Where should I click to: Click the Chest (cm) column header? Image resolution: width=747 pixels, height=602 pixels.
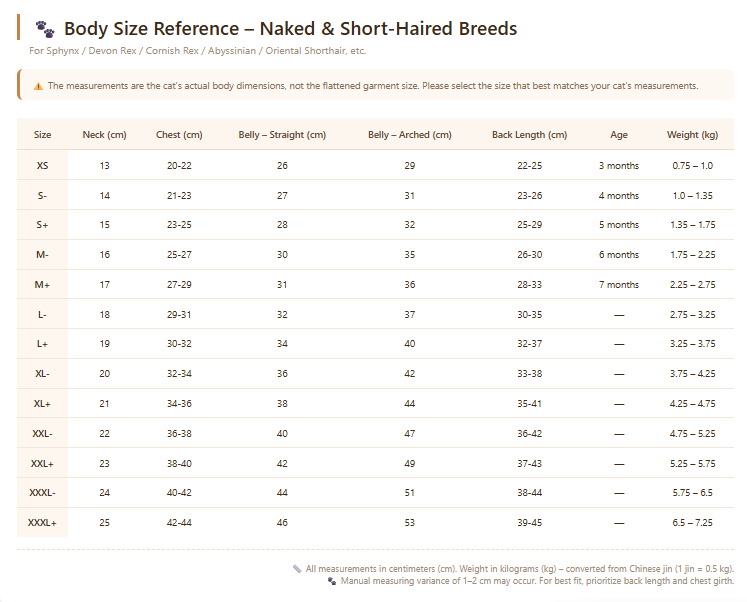(x=179, y=135)
